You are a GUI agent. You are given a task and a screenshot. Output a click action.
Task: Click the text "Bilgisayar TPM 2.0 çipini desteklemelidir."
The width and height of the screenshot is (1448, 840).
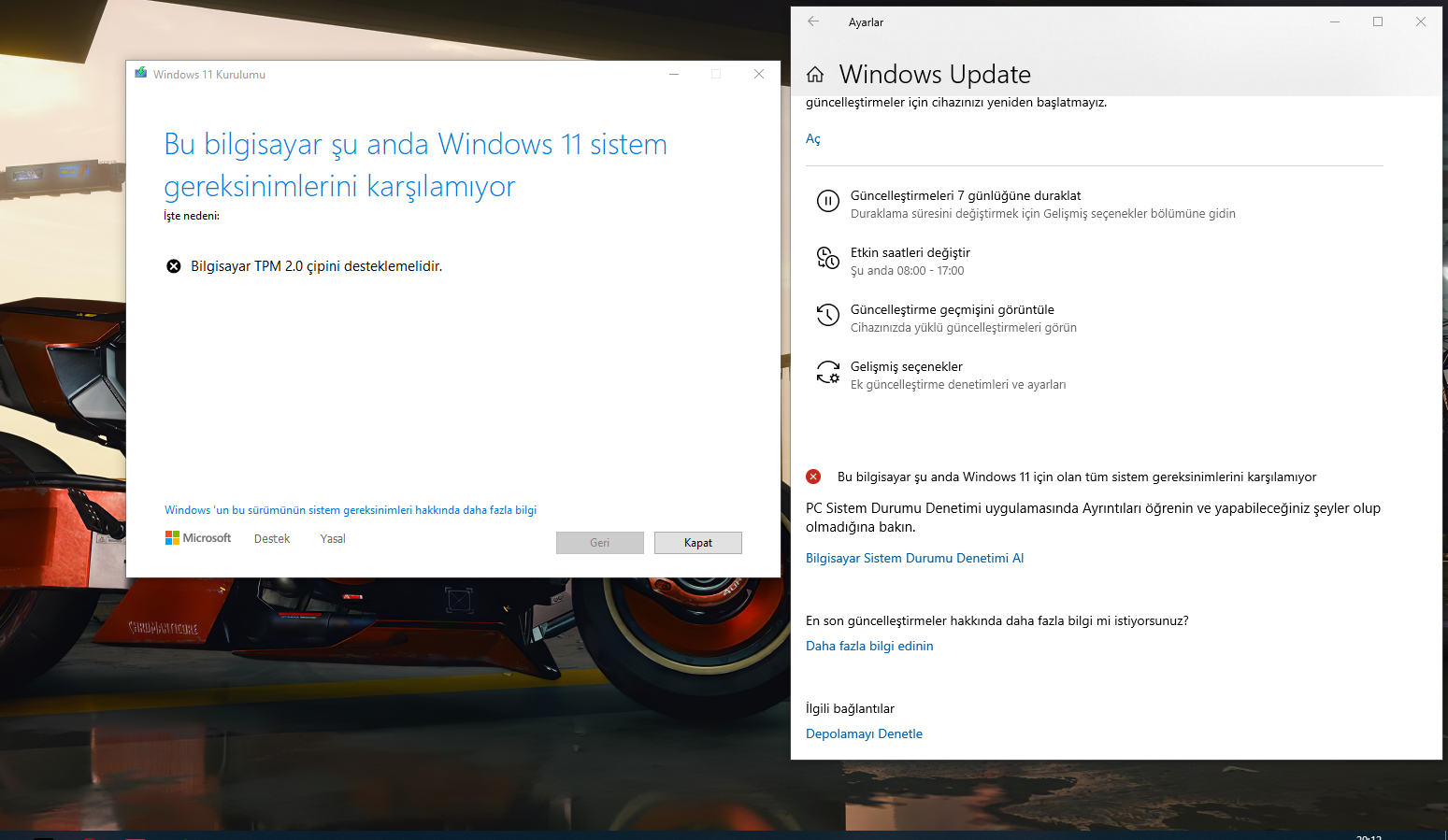pos(317,266)
